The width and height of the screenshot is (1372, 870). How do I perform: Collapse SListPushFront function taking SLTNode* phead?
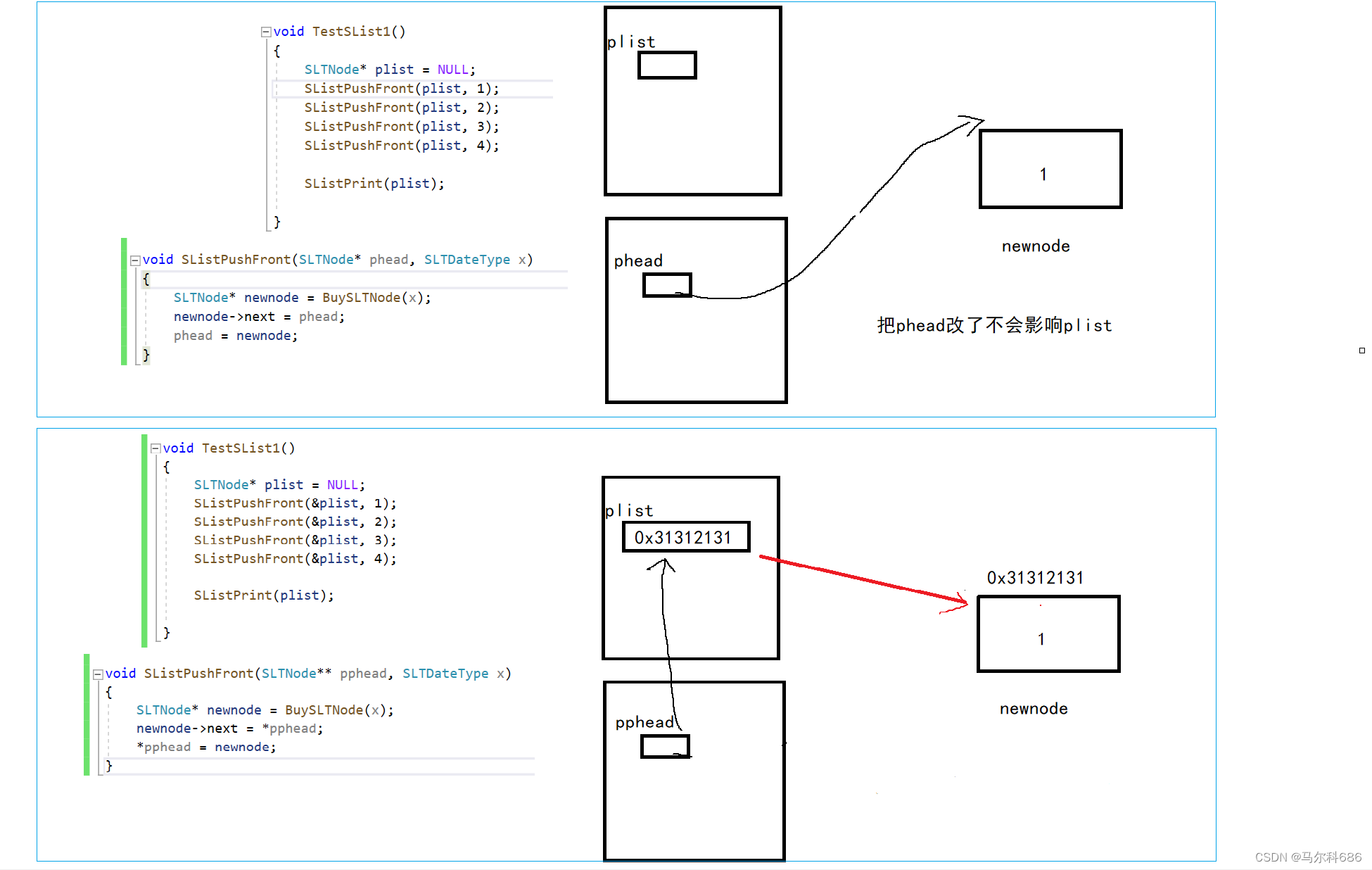(x=135, y=260)
